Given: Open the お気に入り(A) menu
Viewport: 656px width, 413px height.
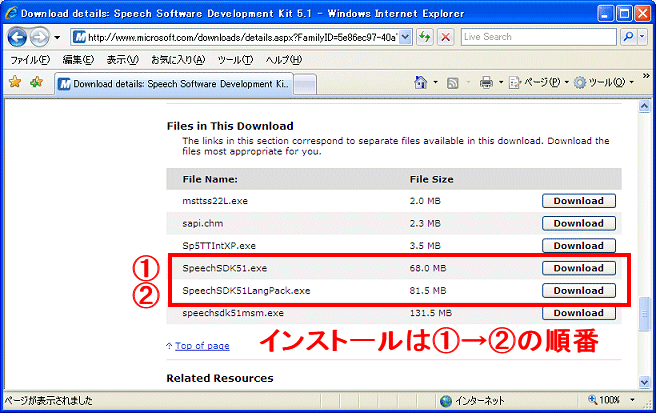Looking at the screenshot, I should [x=178, y=60].
